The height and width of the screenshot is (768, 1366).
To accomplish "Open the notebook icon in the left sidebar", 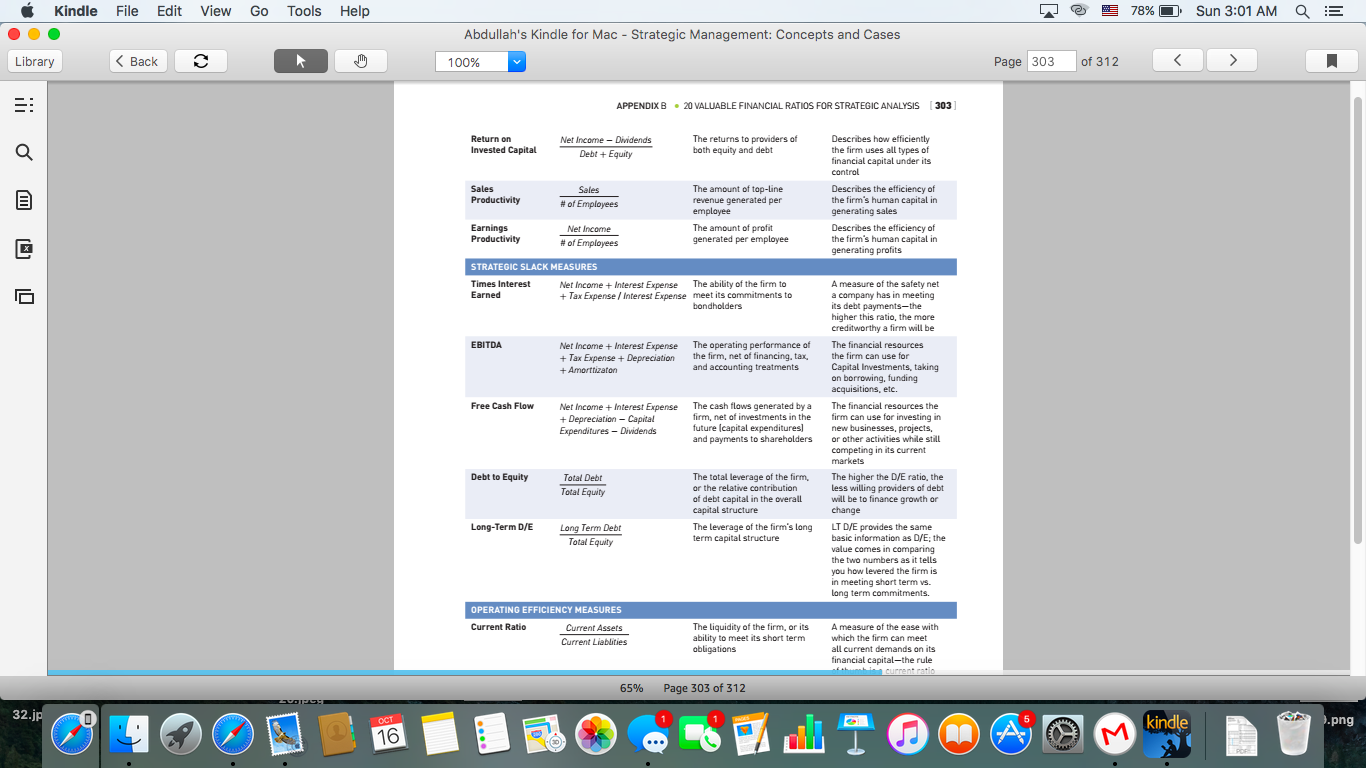I will (x=24, y=201).
